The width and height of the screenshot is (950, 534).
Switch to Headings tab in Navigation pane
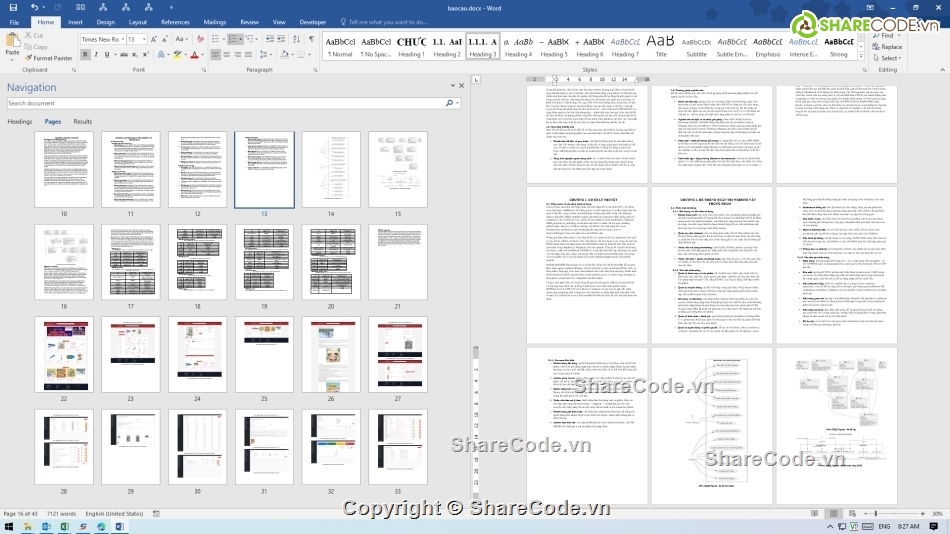20,121
